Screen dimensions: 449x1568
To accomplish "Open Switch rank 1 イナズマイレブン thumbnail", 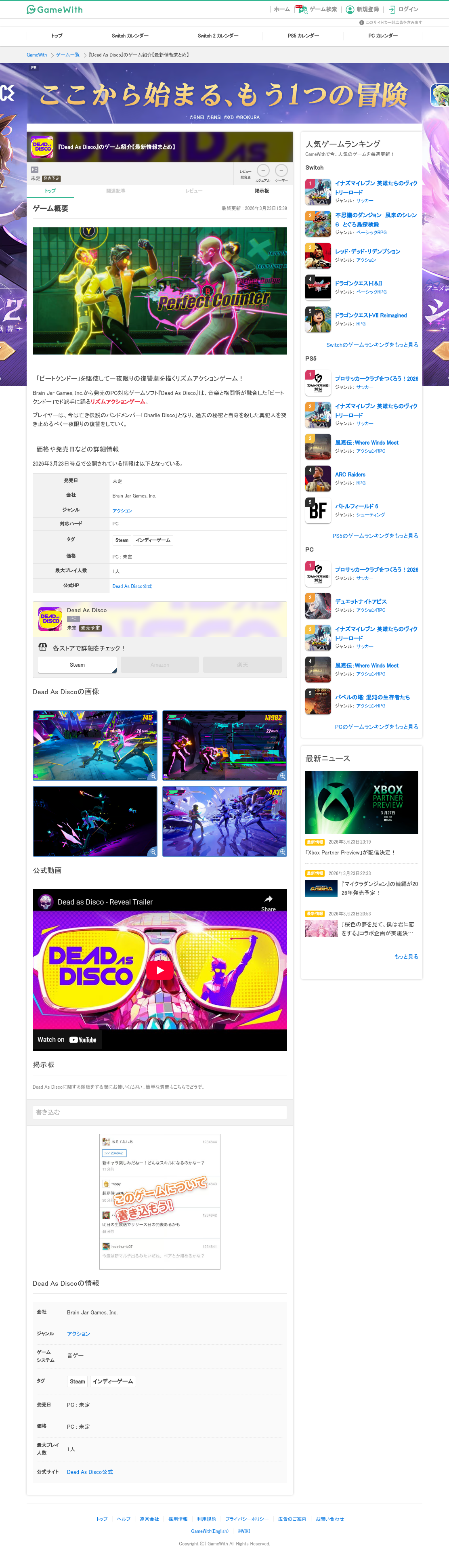I will click(318, 192).
